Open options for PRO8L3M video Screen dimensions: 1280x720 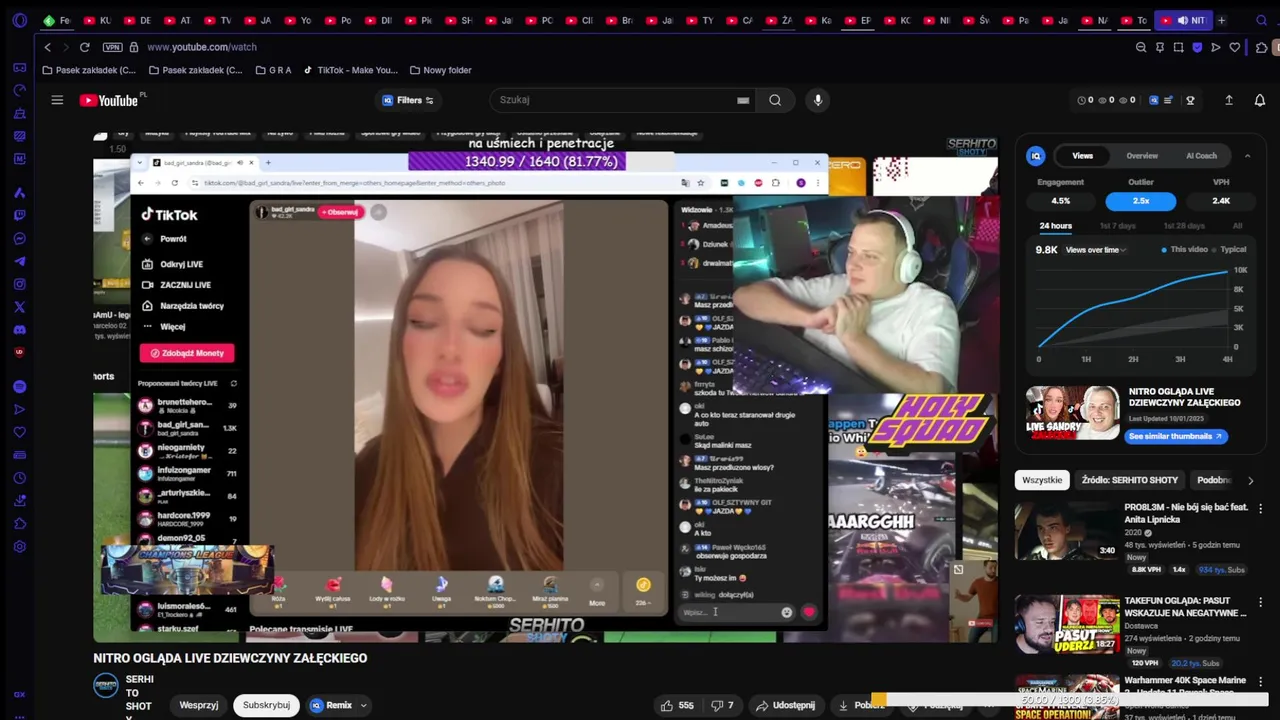(x=1260, y=509)
